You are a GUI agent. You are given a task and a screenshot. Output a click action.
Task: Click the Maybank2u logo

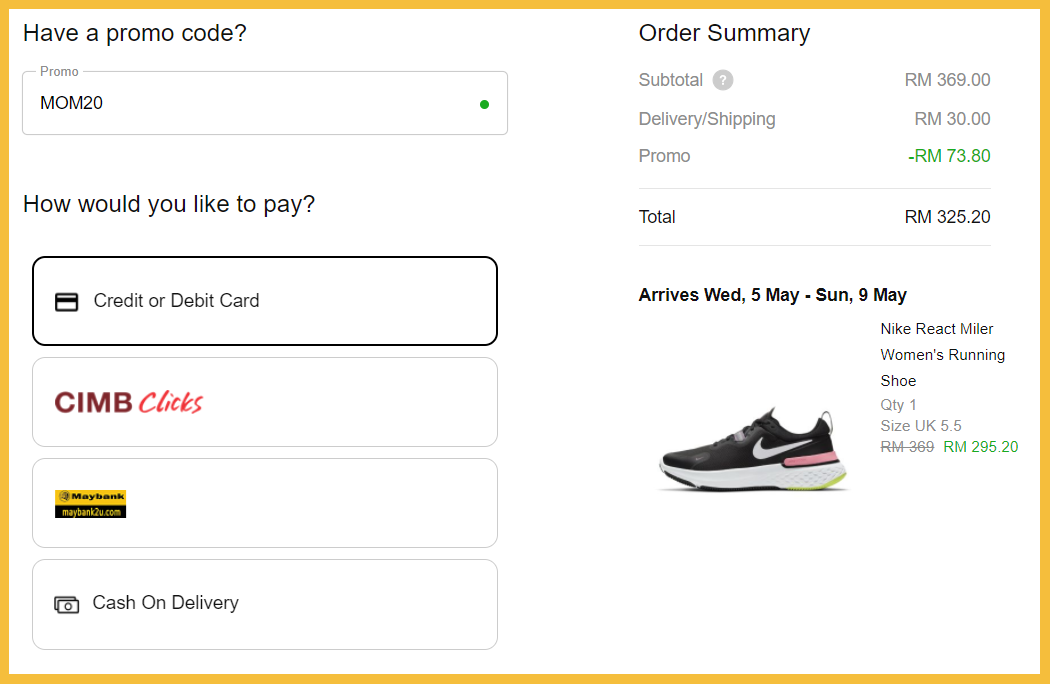[90, 503]
